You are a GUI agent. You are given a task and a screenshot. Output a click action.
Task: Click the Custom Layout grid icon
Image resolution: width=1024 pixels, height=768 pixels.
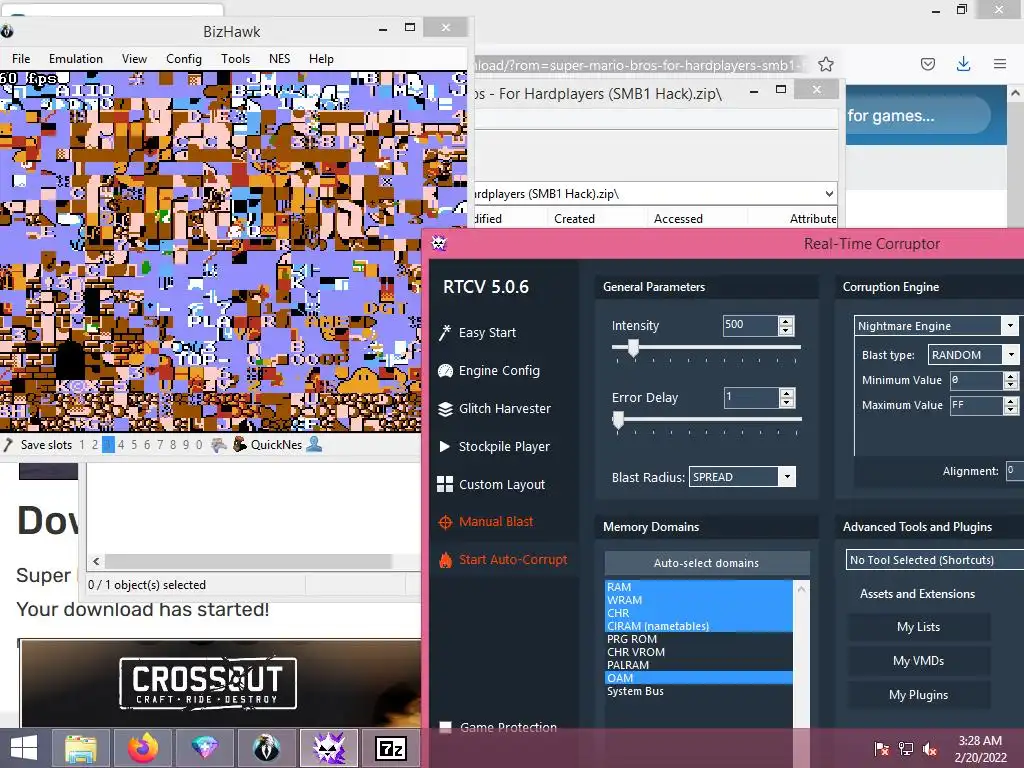click(445, 484)
